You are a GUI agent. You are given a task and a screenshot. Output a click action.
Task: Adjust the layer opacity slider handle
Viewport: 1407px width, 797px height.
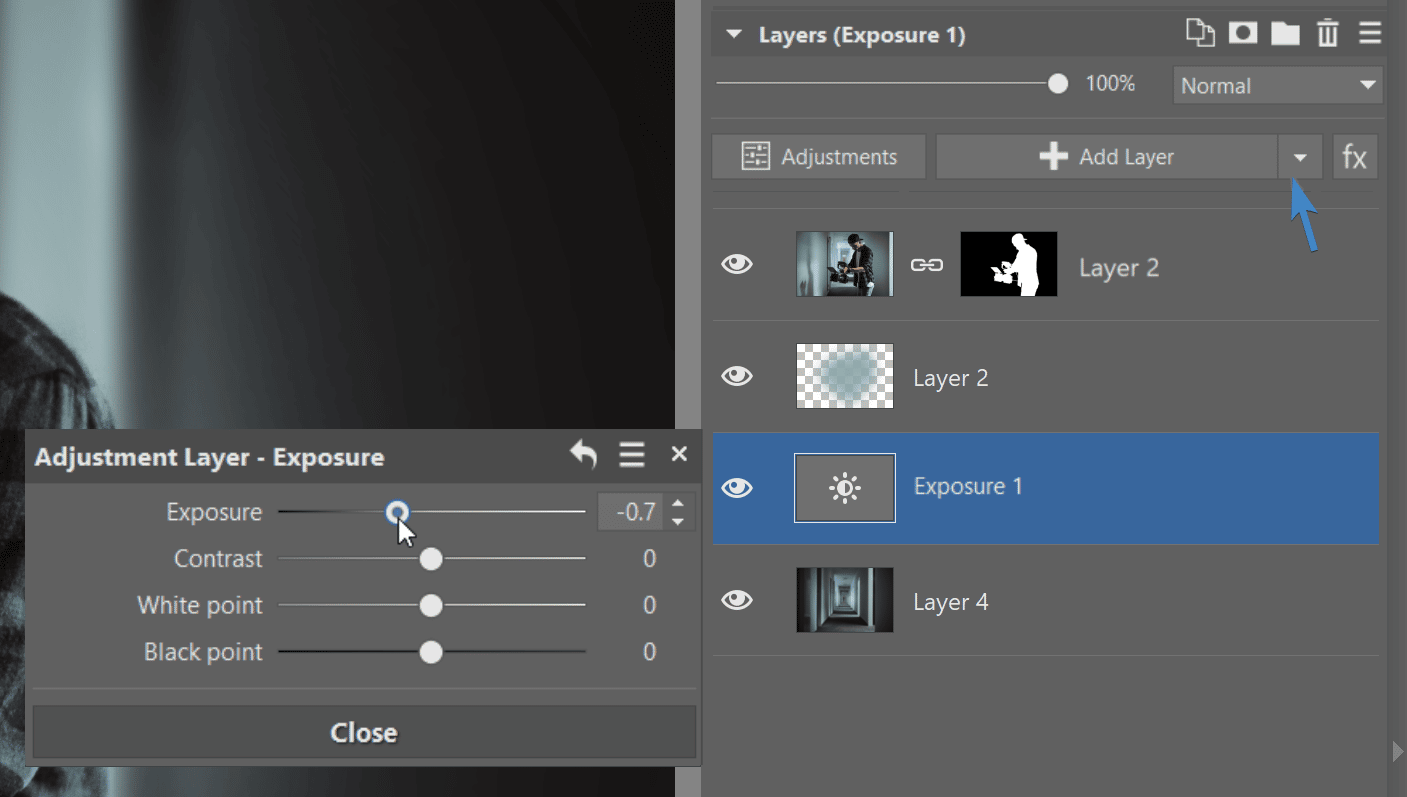coord(1058,85)
